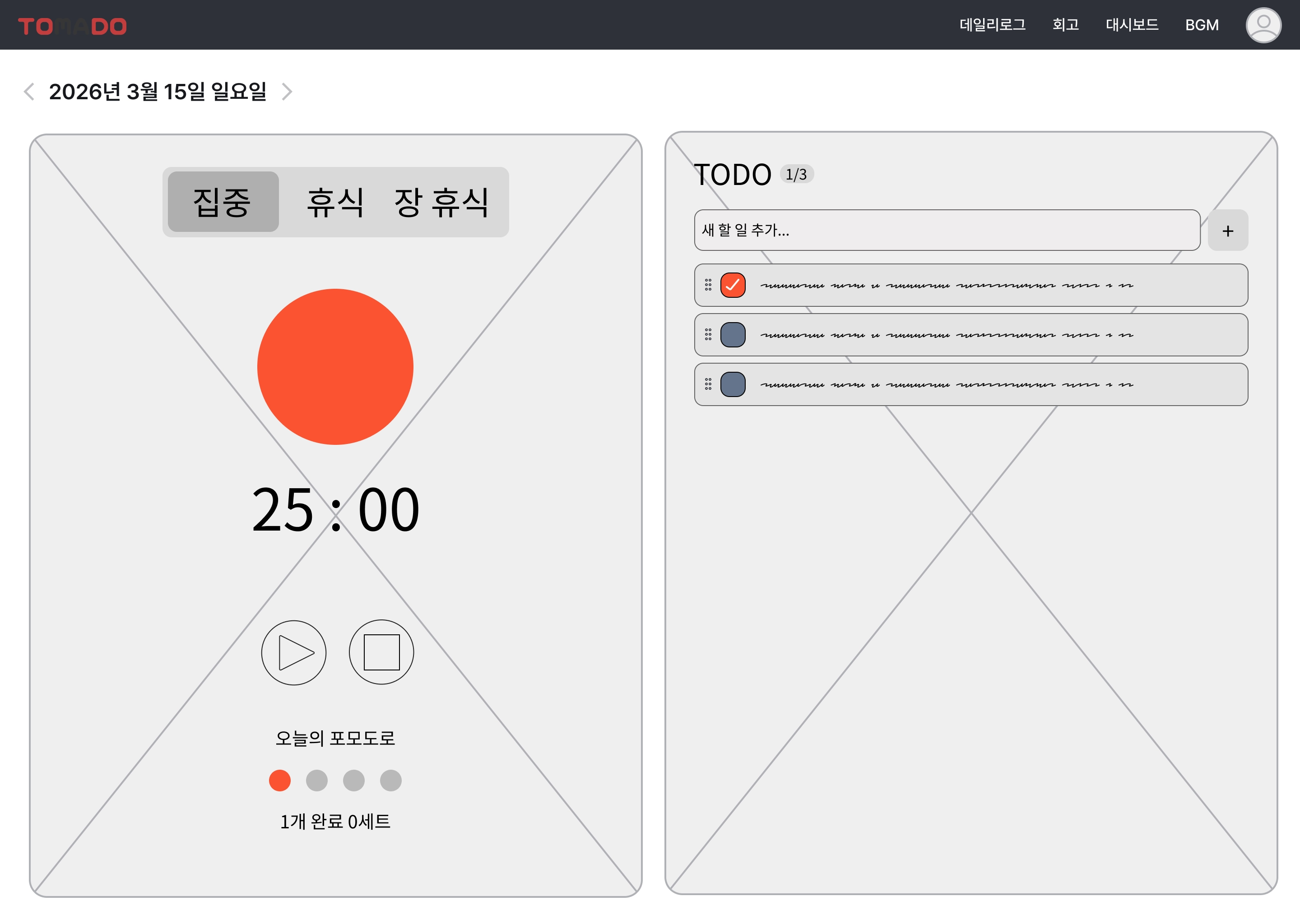This screenshot has height=924, width=1300.
Task: Click the stop timer button
Action: 381,652
